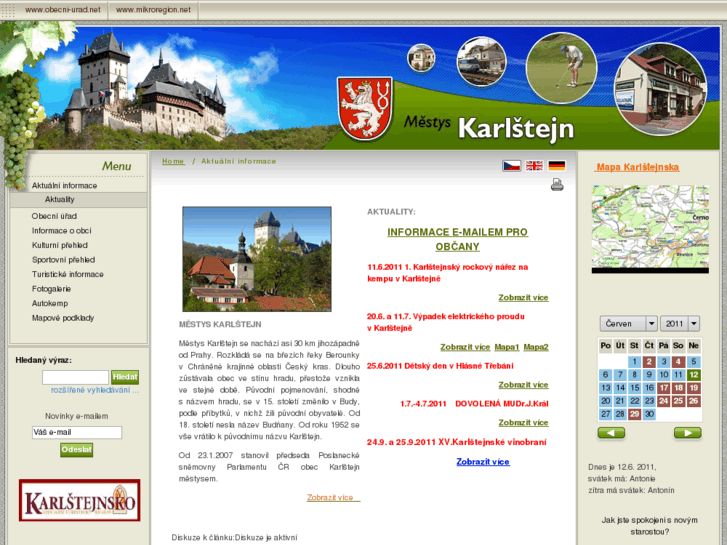Image resolution: width=727 pixels, height=545 pixels.
Task: Open the Karlštejnsko map thumbnail
Action: click(x=650, y=229)
